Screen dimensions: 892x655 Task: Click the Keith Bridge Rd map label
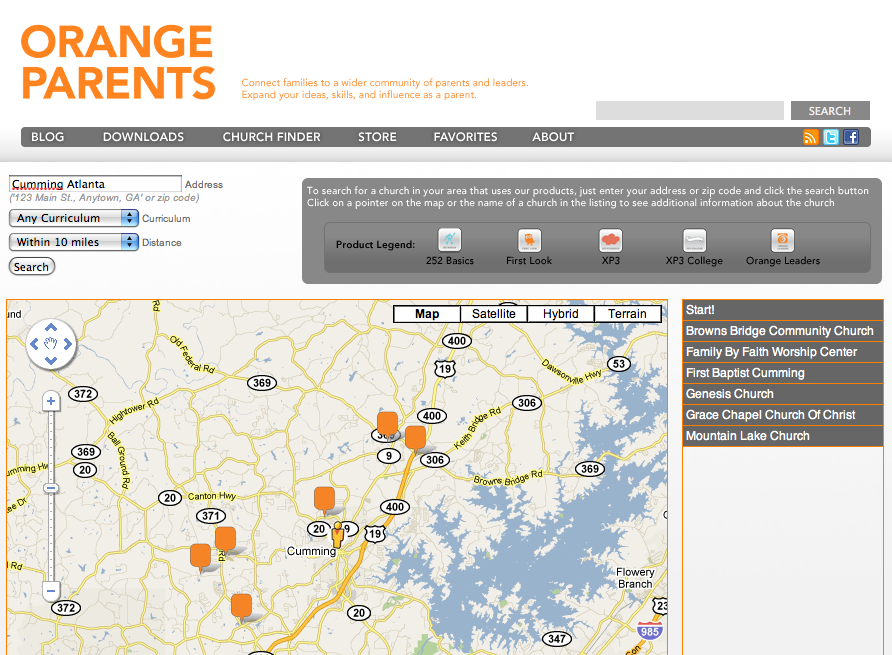pos(477,428)
